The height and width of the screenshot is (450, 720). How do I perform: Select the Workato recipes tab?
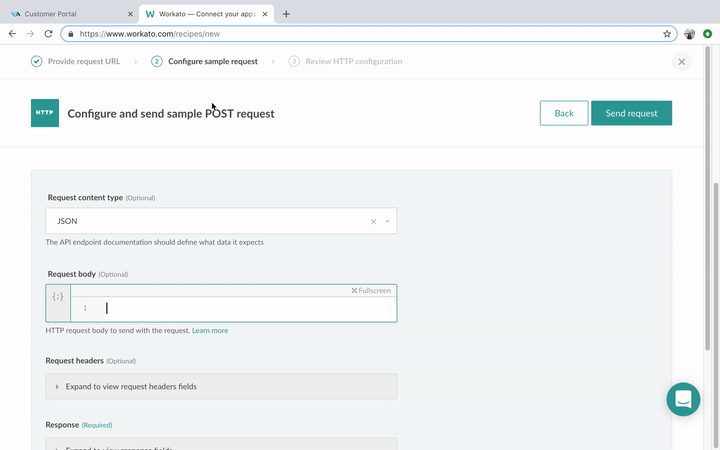[206, 14]
